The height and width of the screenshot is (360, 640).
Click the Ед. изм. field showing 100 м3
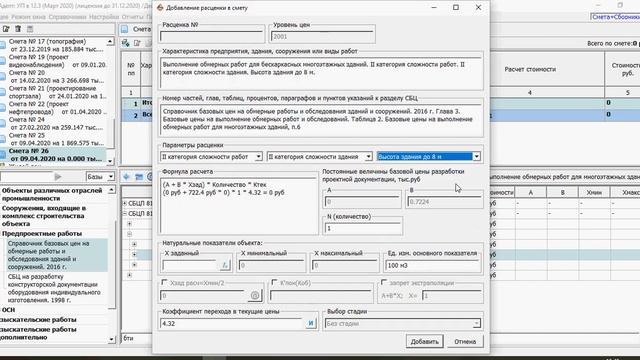tap(433, 265)
